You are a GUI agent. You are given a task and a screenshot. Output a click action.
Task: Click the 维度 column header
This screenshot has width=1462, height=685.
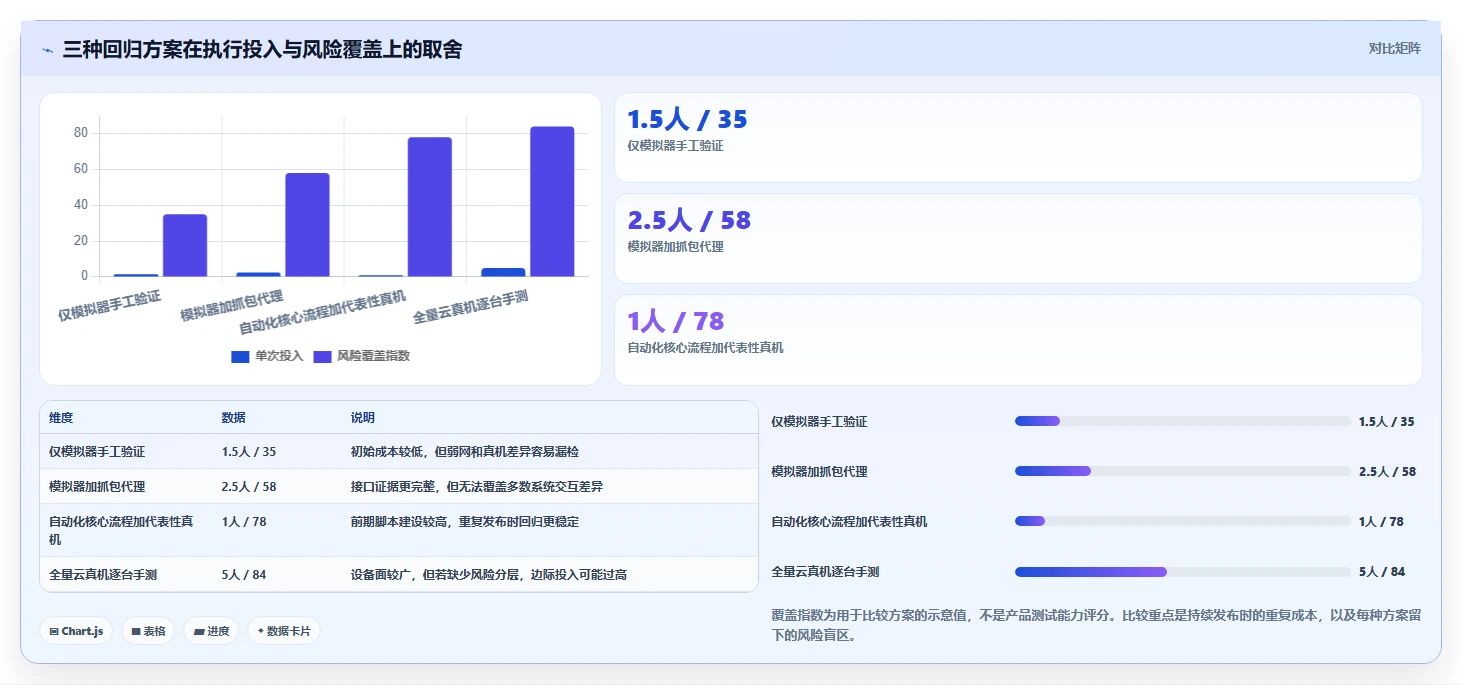tap(61, 418)
